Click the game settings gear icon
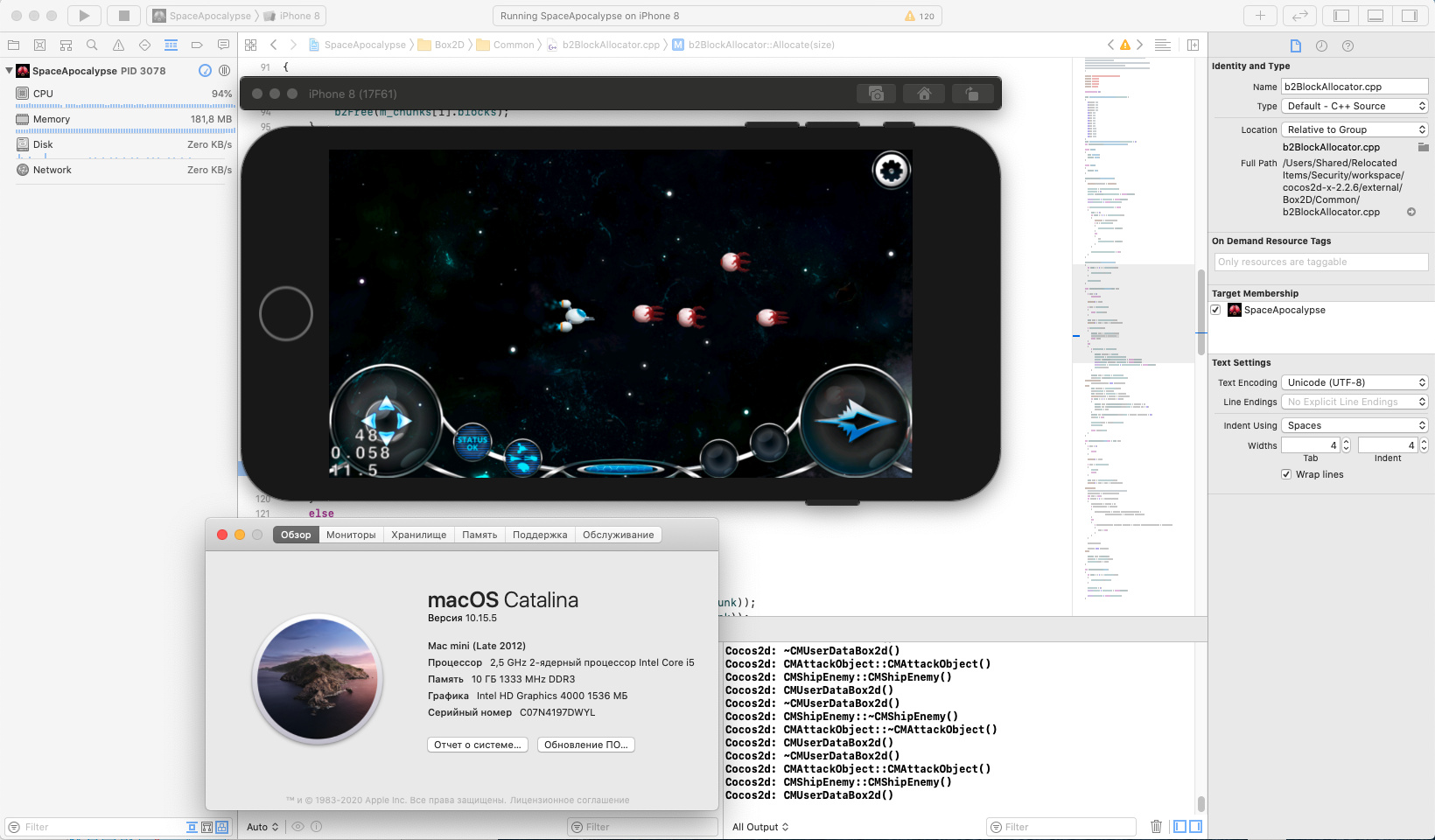Image resolution: width=1435 pixels, height=840 pixels. (892, 170)
